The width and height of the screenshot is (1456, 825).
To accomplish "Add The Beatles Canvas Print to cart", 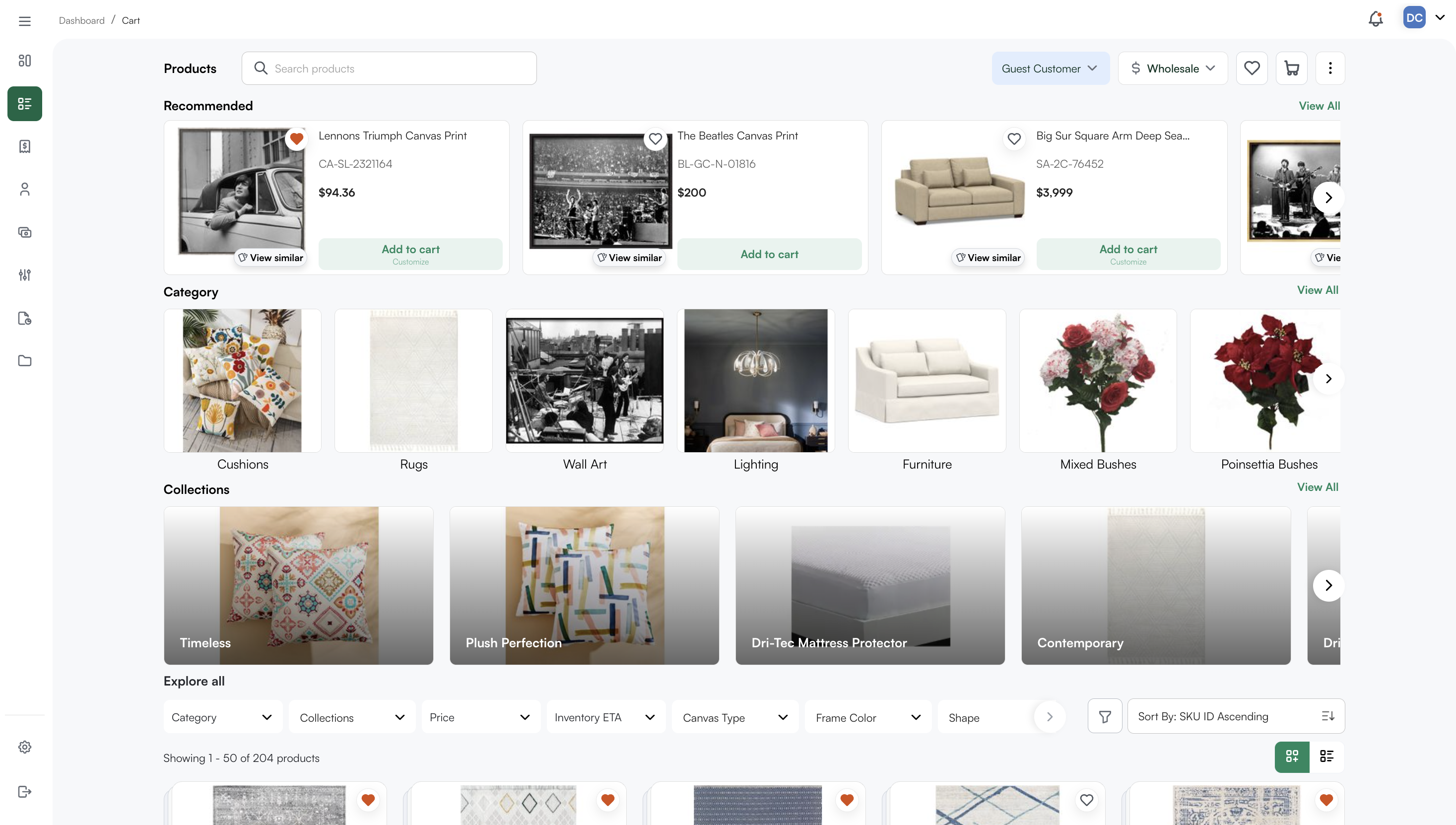I will coord(769,254).
